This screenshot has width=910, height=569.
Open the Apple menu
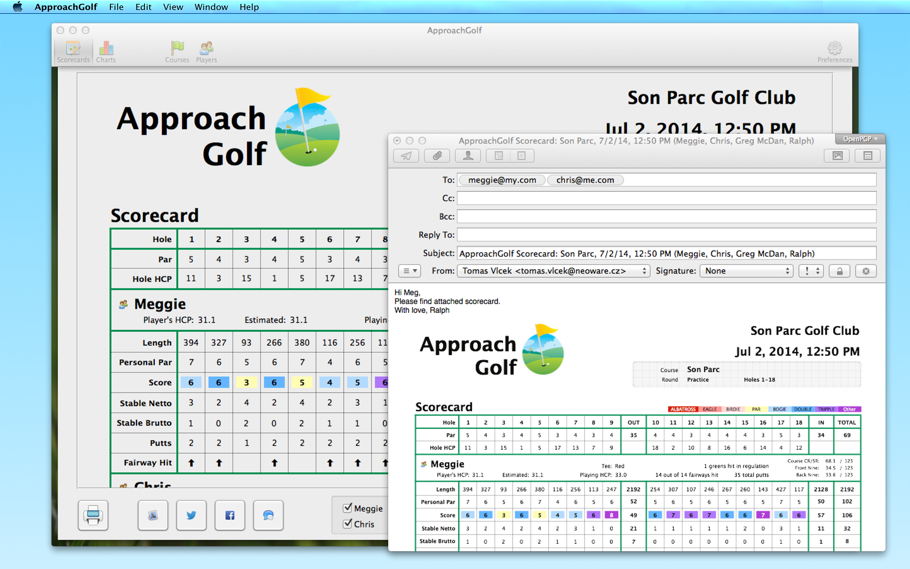point(17,7)
